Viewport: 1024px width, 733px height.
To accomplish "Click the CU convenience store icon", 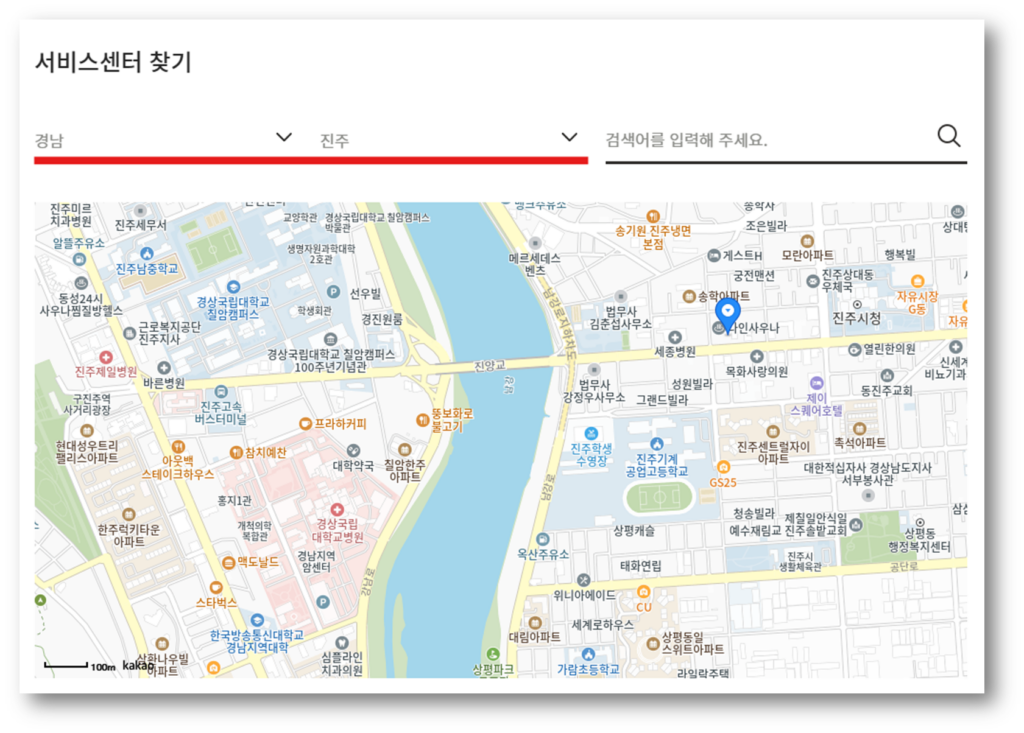I will (x=643, y=592).
